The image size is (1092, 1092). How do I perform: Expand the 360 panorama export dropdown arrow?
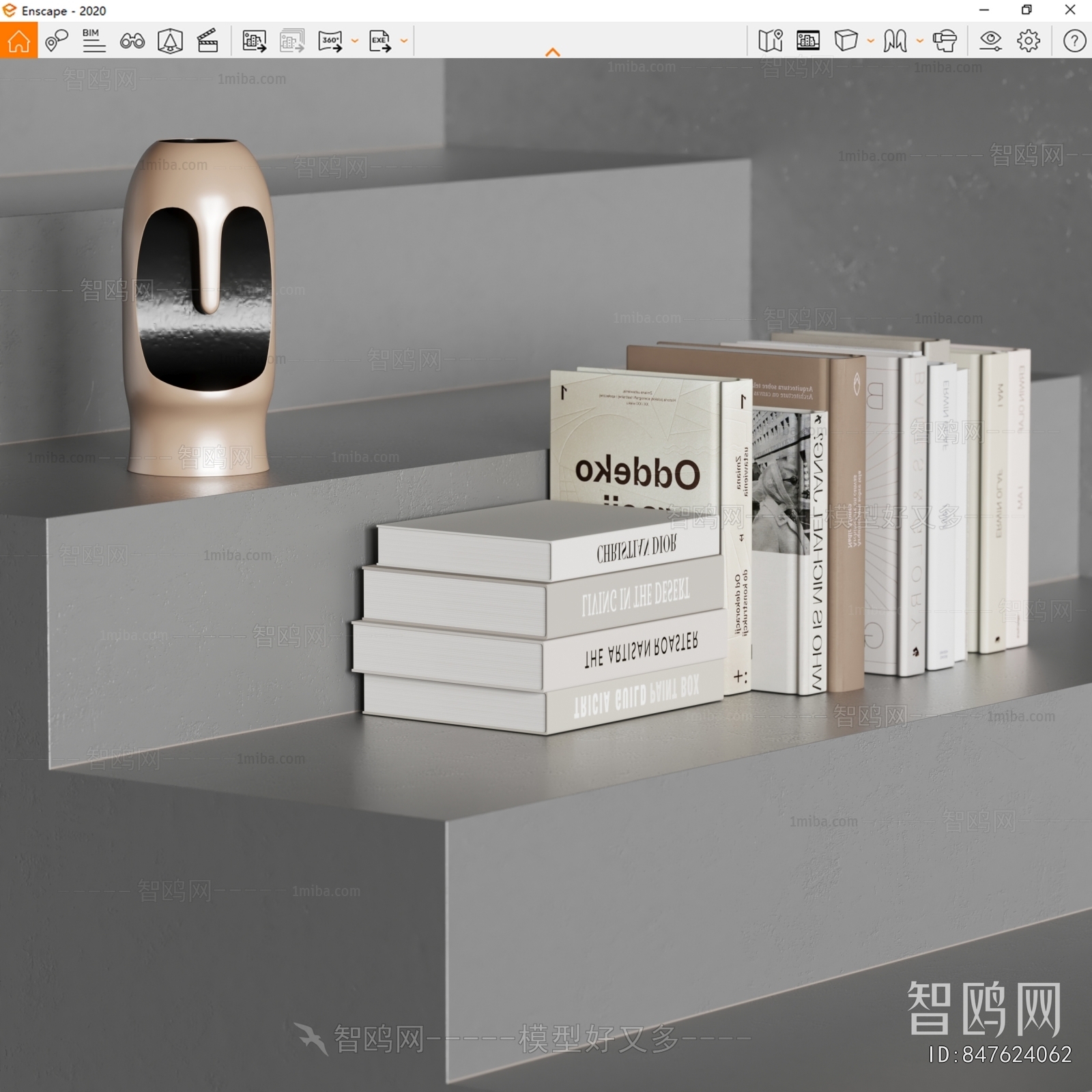coord(354,41)
